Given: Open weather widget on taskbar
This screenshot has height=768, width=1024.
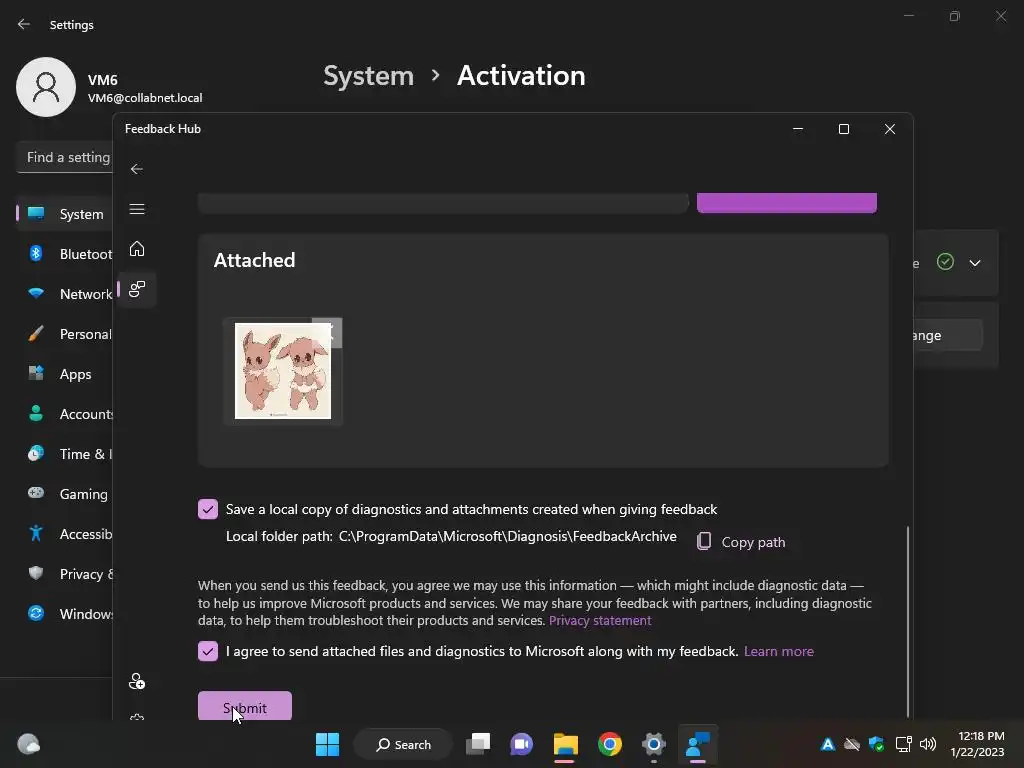Looking at the screenshot, I should pyautogui.click(x=29, y=744).
